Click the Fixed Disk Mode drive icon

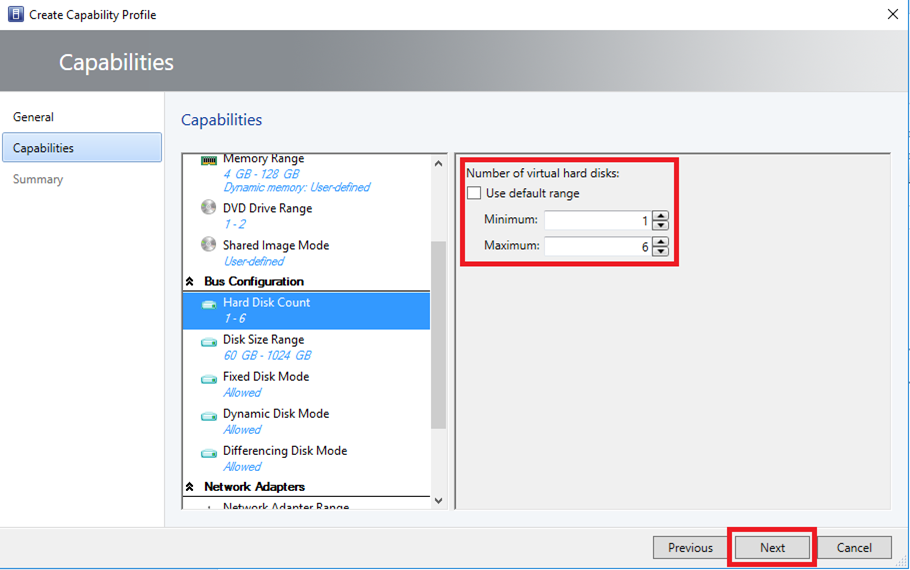click(x=208, y=379)
